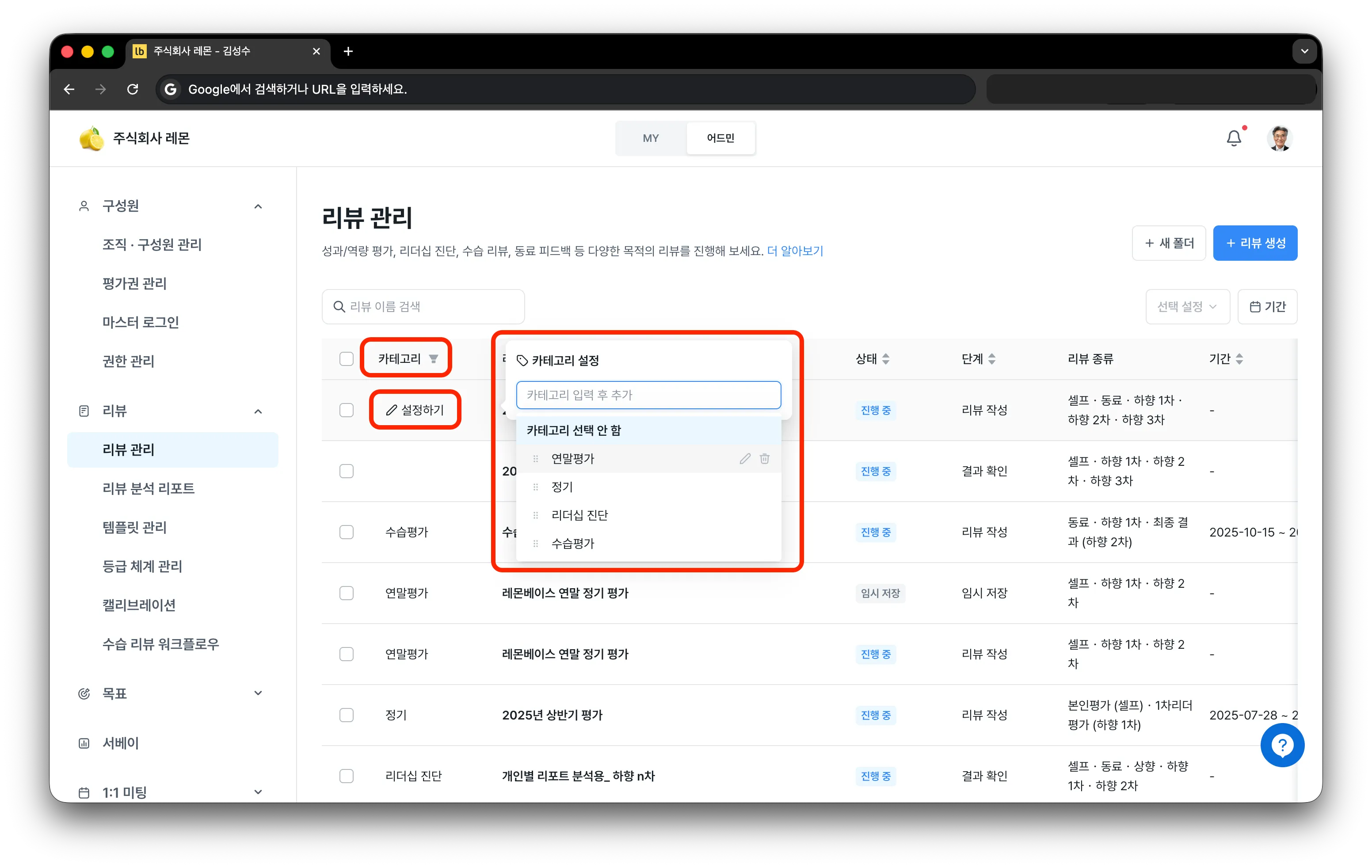Switch to the 어드민 tab
Screen dimensions: 1372x868
(720, 138)
